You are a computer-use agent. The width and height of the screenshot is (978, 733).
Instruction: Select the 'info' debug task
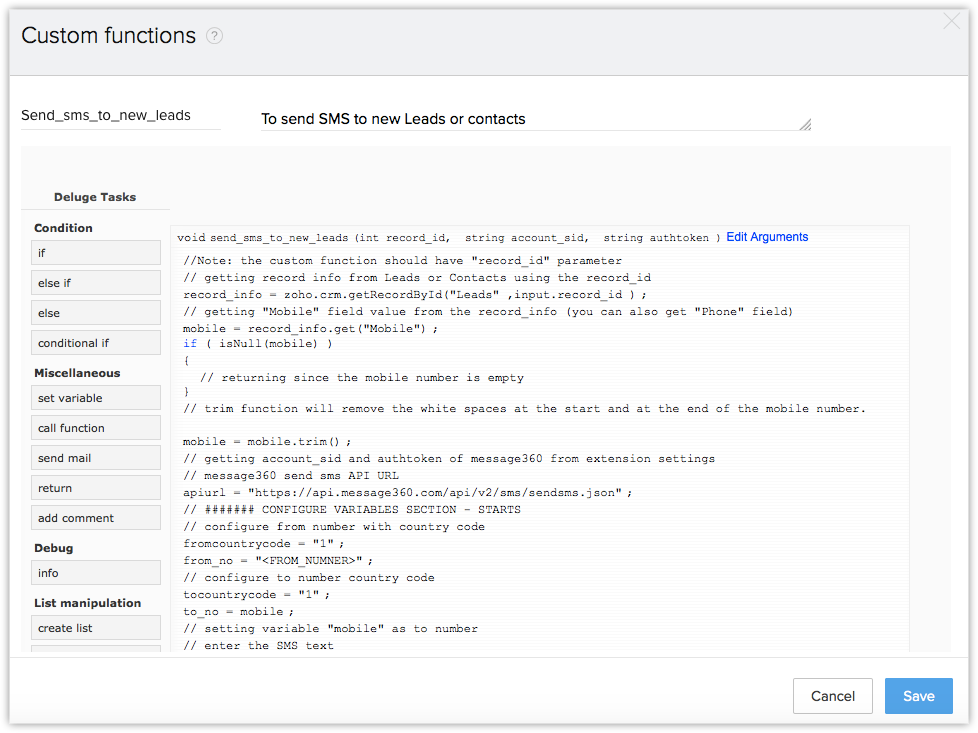tap(96, 573)
